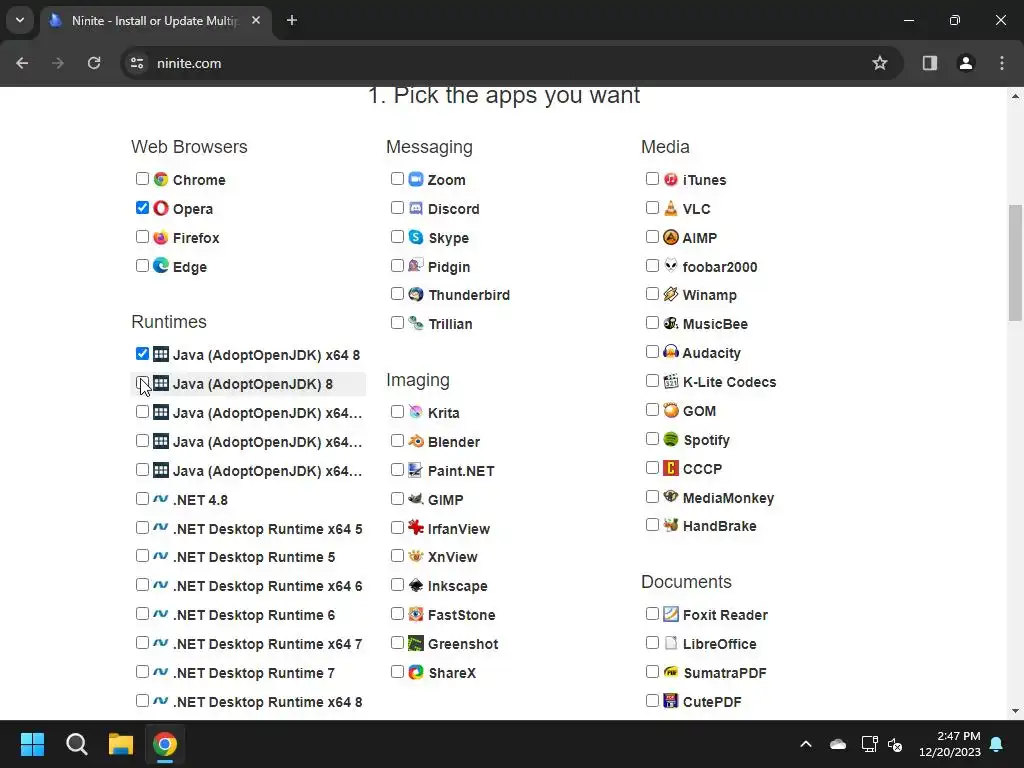Open the Windows Start menu

click(32, 744)
